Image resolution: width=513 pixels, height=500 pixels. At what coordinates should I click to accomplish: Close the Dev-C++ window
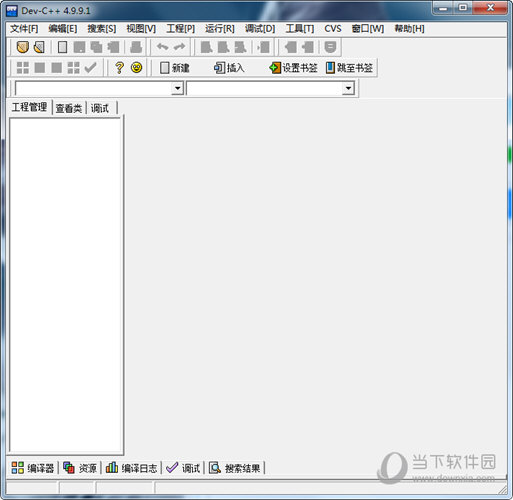tap(490, 8)
